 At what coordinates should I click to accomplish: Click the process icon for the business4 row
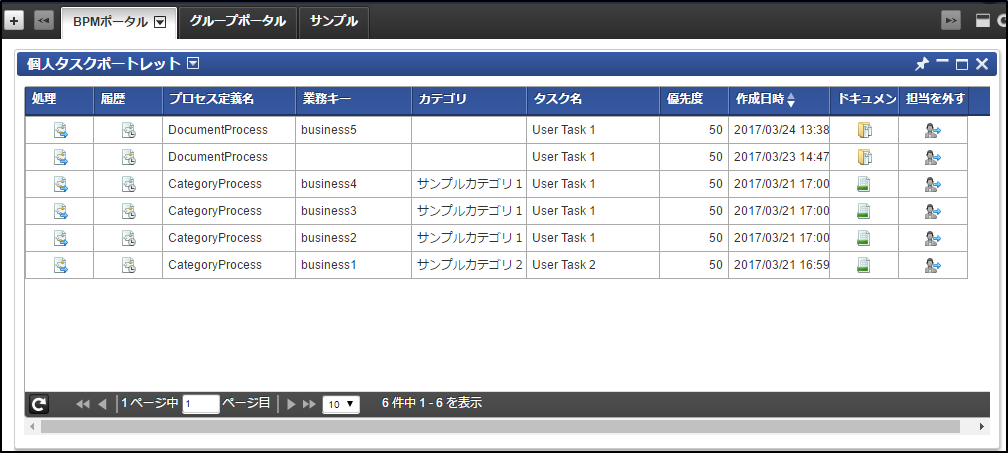[x=61, y=184]
